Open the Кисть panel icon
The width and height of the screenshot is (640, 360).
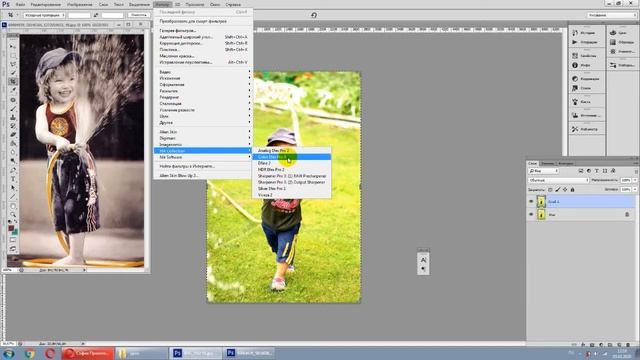point(575,102)
